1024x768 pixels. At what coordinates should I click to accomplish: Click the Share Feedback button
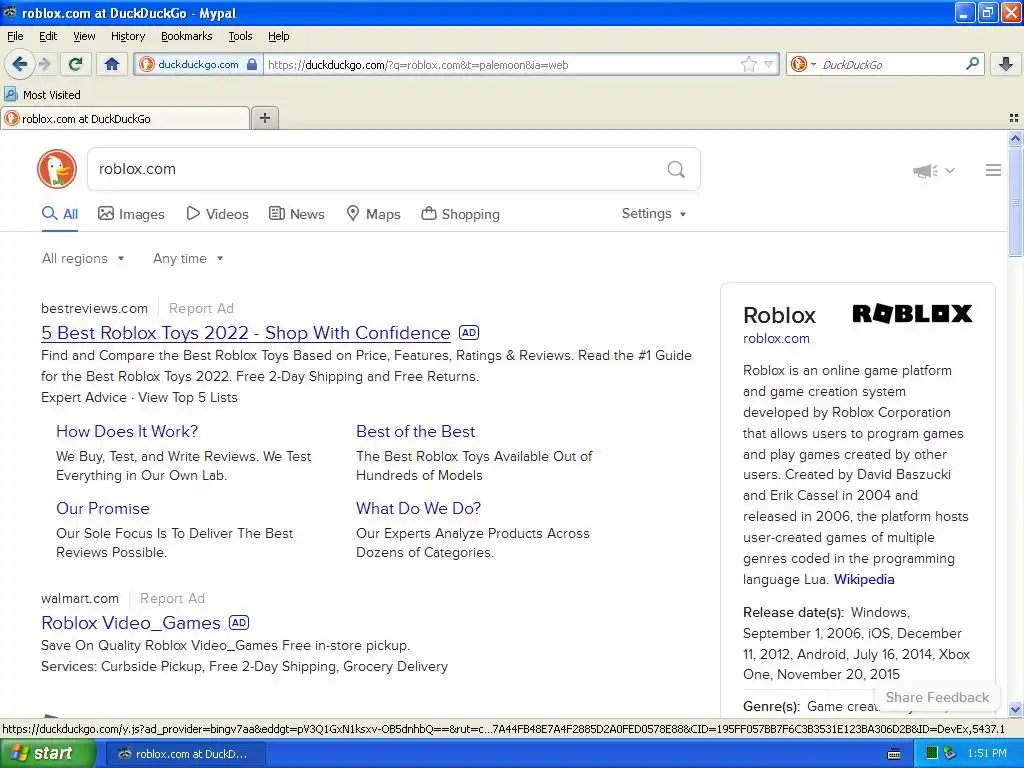click(937, 697)
